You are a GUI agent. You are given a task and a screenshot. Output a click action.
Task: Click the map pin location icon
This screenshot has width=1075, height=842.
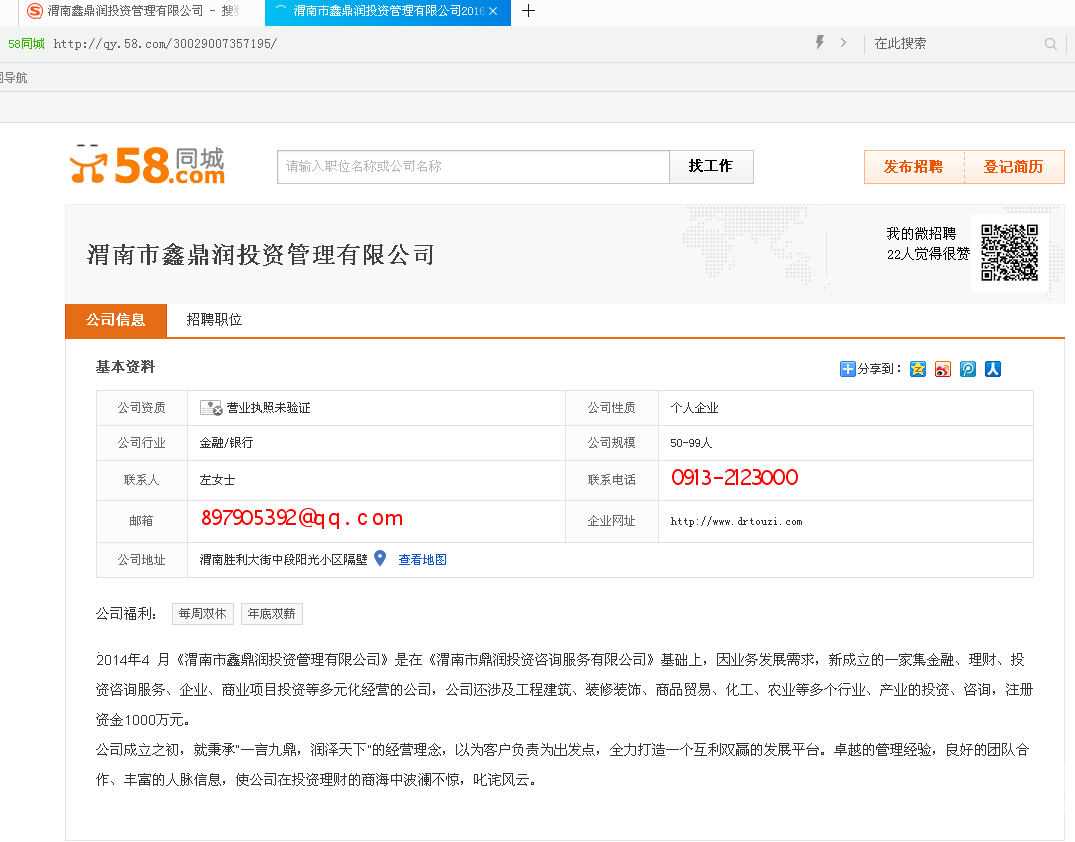pyautogui.click(x=380, y=559)
